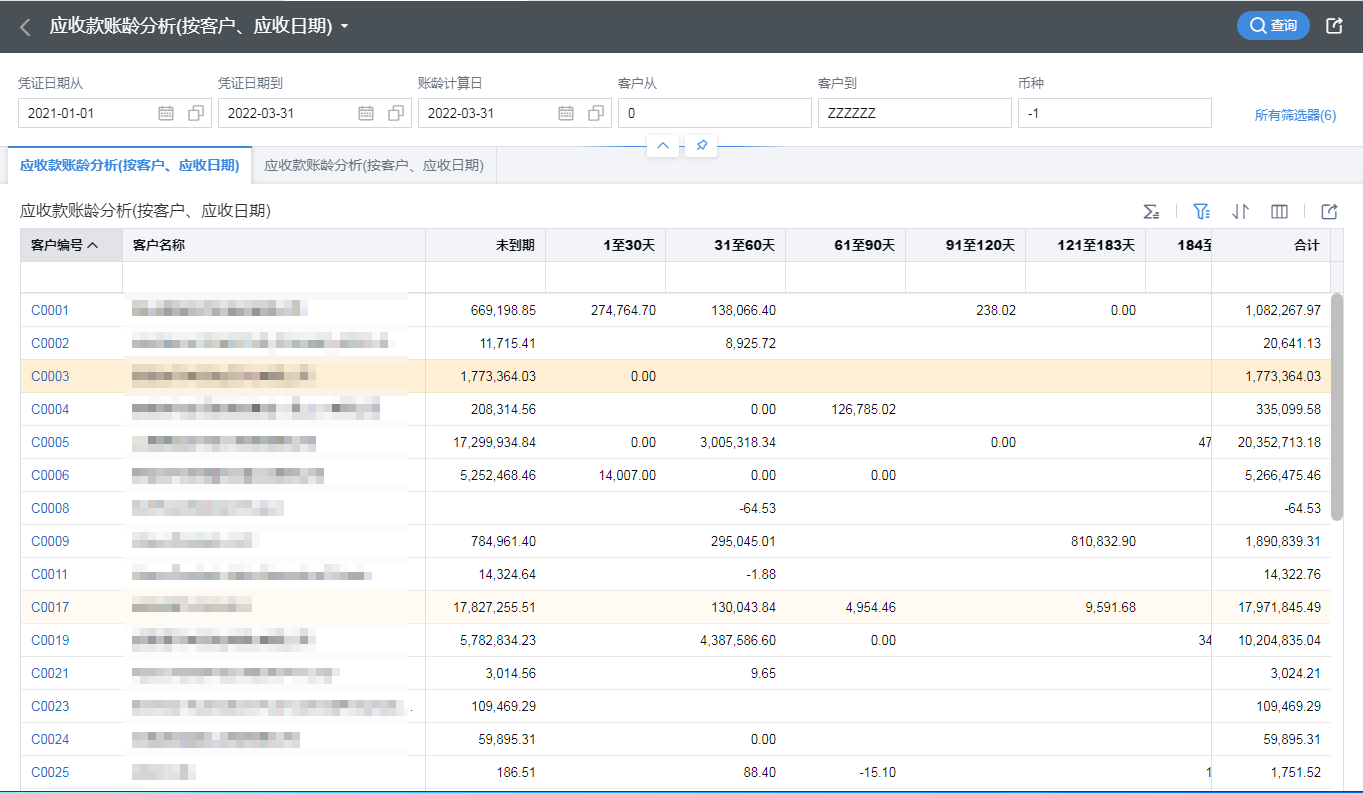Open customer C0005 link
This screenshot has width=1363, height=793.
(50, 442)
